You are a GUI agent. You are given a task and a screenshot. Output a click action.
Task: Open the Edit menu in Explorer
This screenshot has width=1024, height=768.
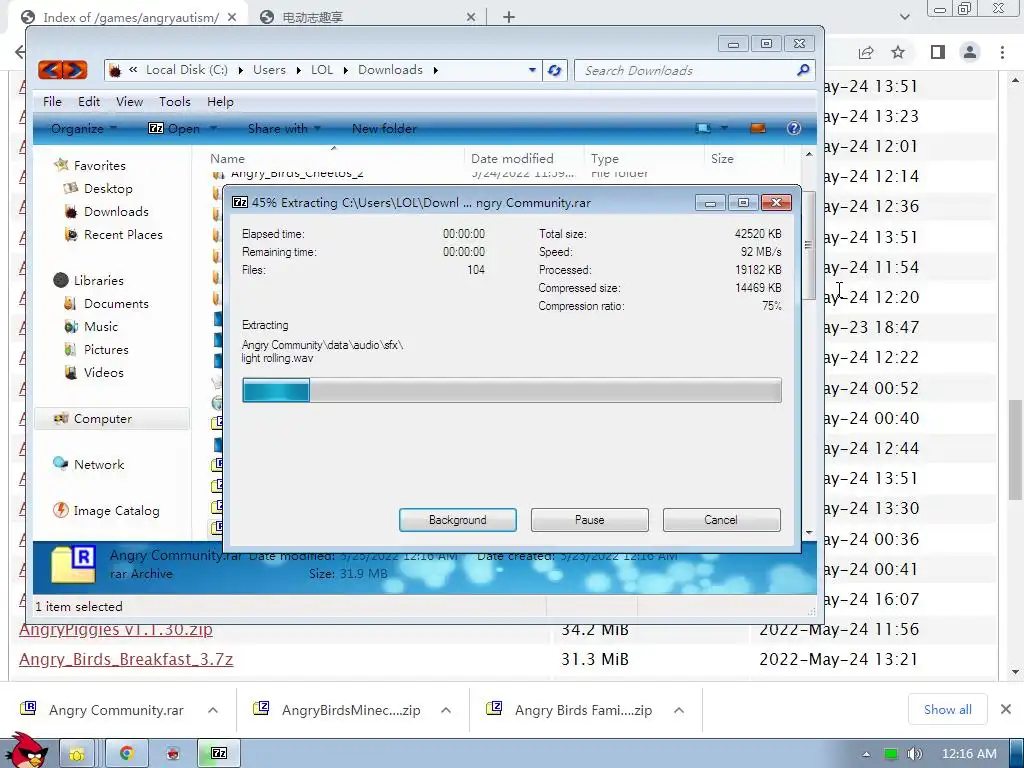point(89,102)
